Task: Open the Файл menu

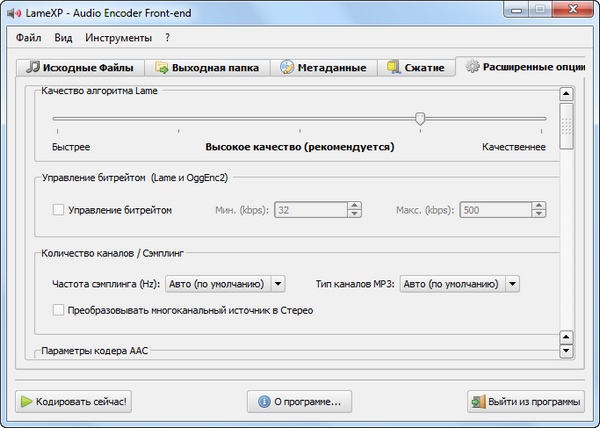Action: click(x=28, y=38)
